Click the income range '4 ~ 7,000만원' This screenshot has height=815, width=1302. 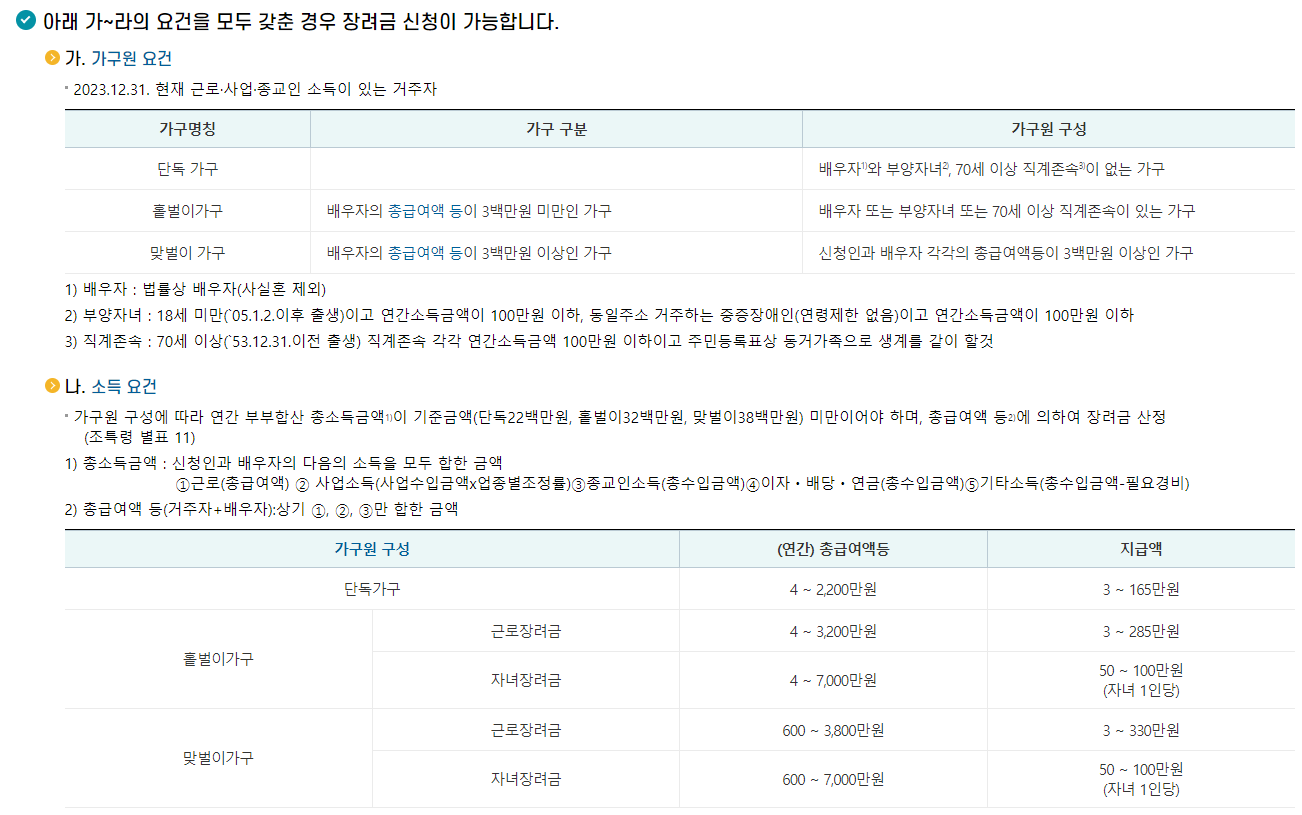coord(833,680)
